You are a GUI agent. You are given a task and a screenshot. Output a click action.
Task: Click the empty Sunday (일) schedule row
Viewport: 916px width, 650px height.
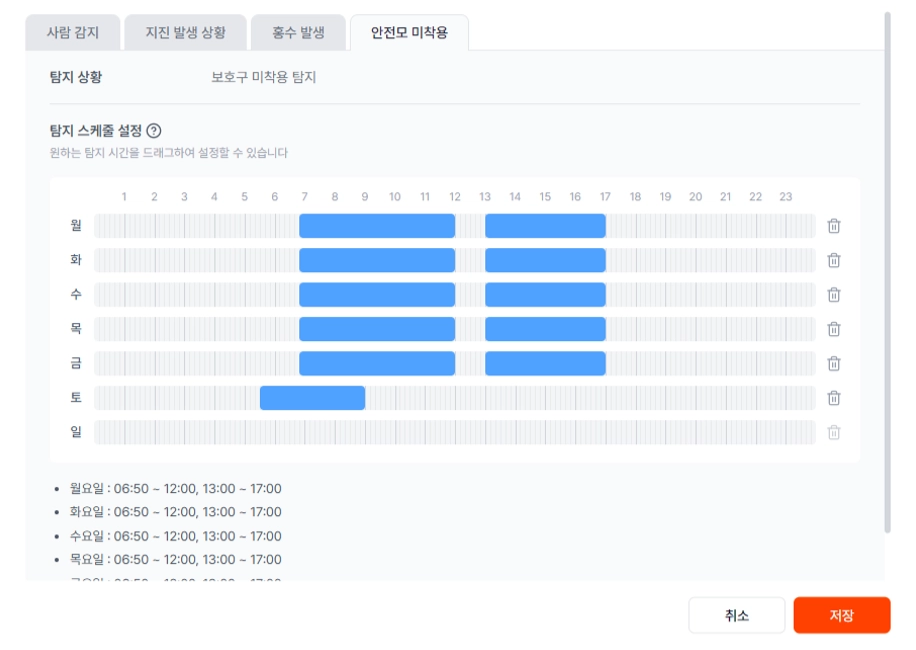tap(454, 432)
